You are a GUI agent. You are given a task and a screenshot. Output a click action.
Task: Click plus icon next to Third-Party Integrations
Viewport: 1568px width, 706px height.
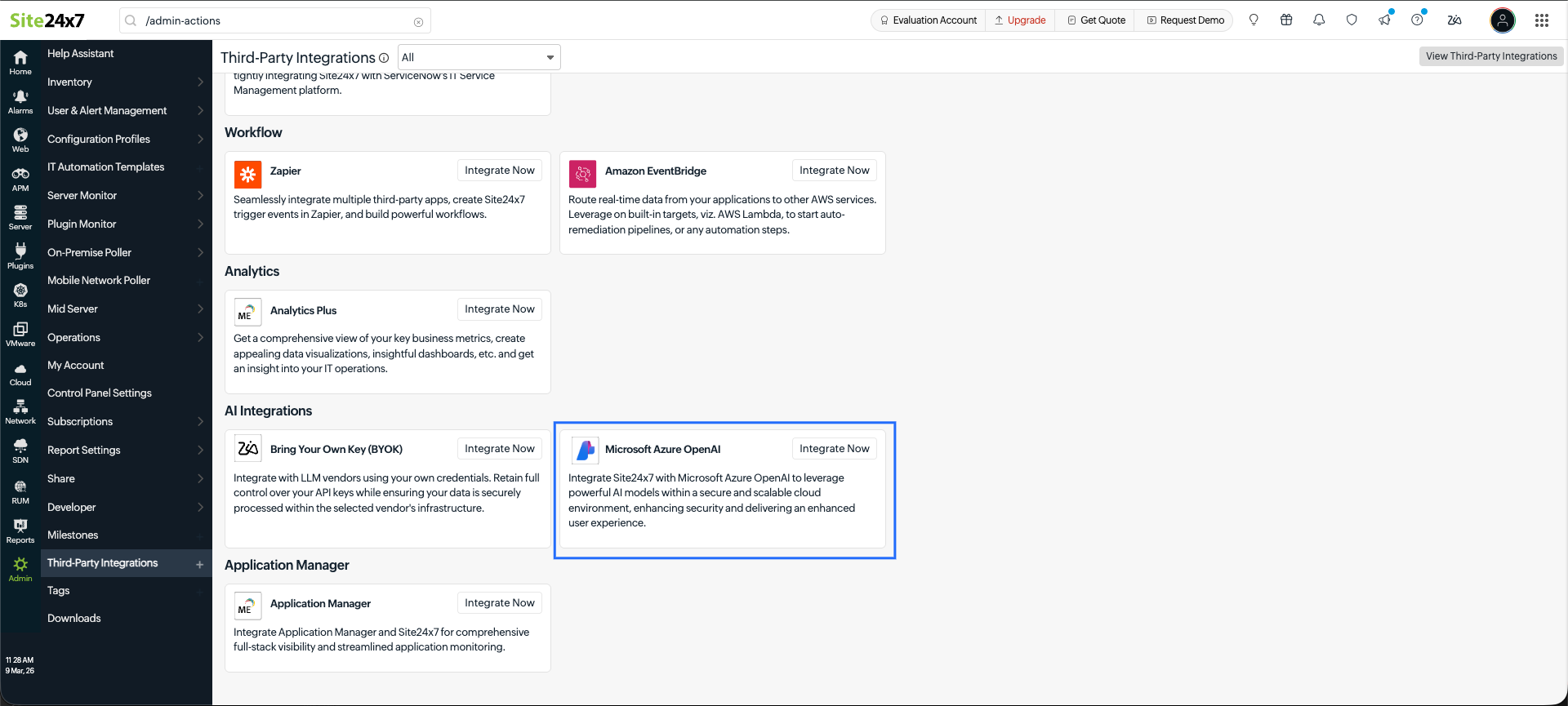tap(199, 564)
